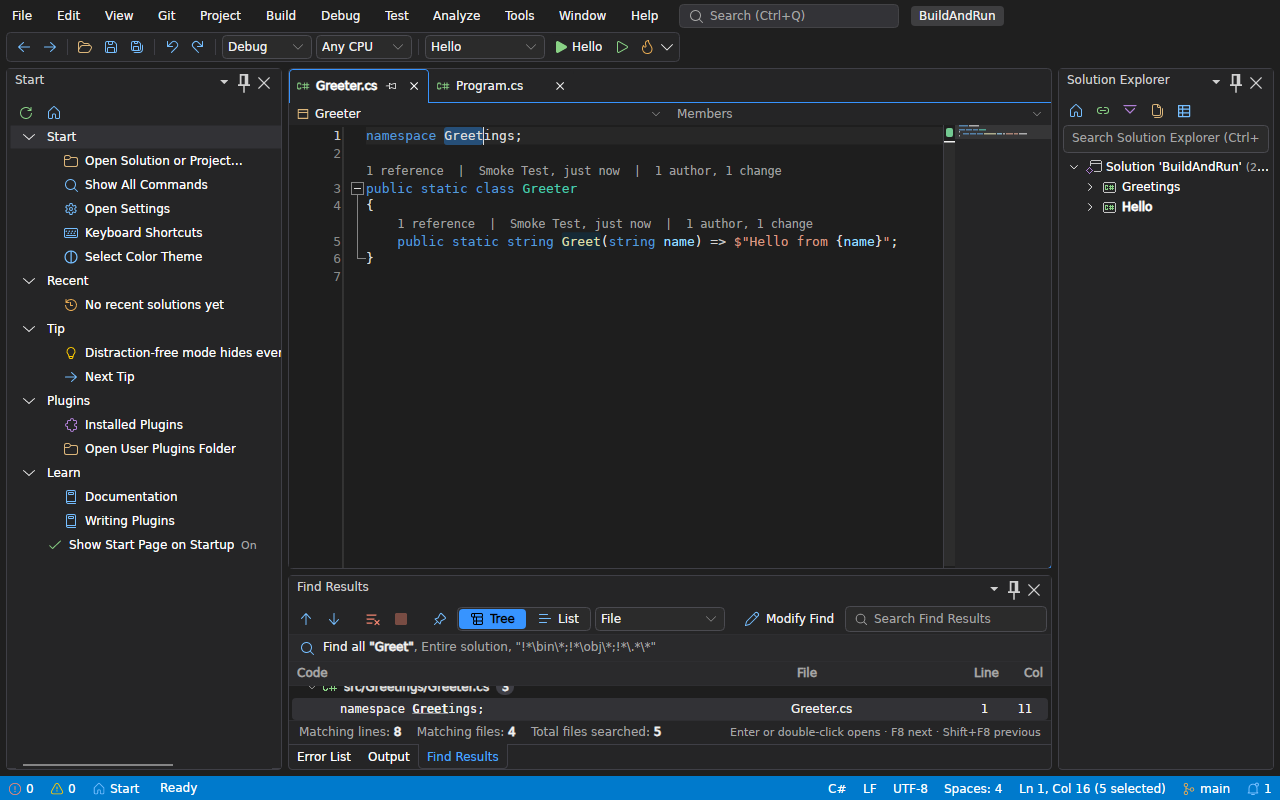The image size is (1280, 800).
Task: Open the Hello startup project dropdown
Action: click(485, 47)
